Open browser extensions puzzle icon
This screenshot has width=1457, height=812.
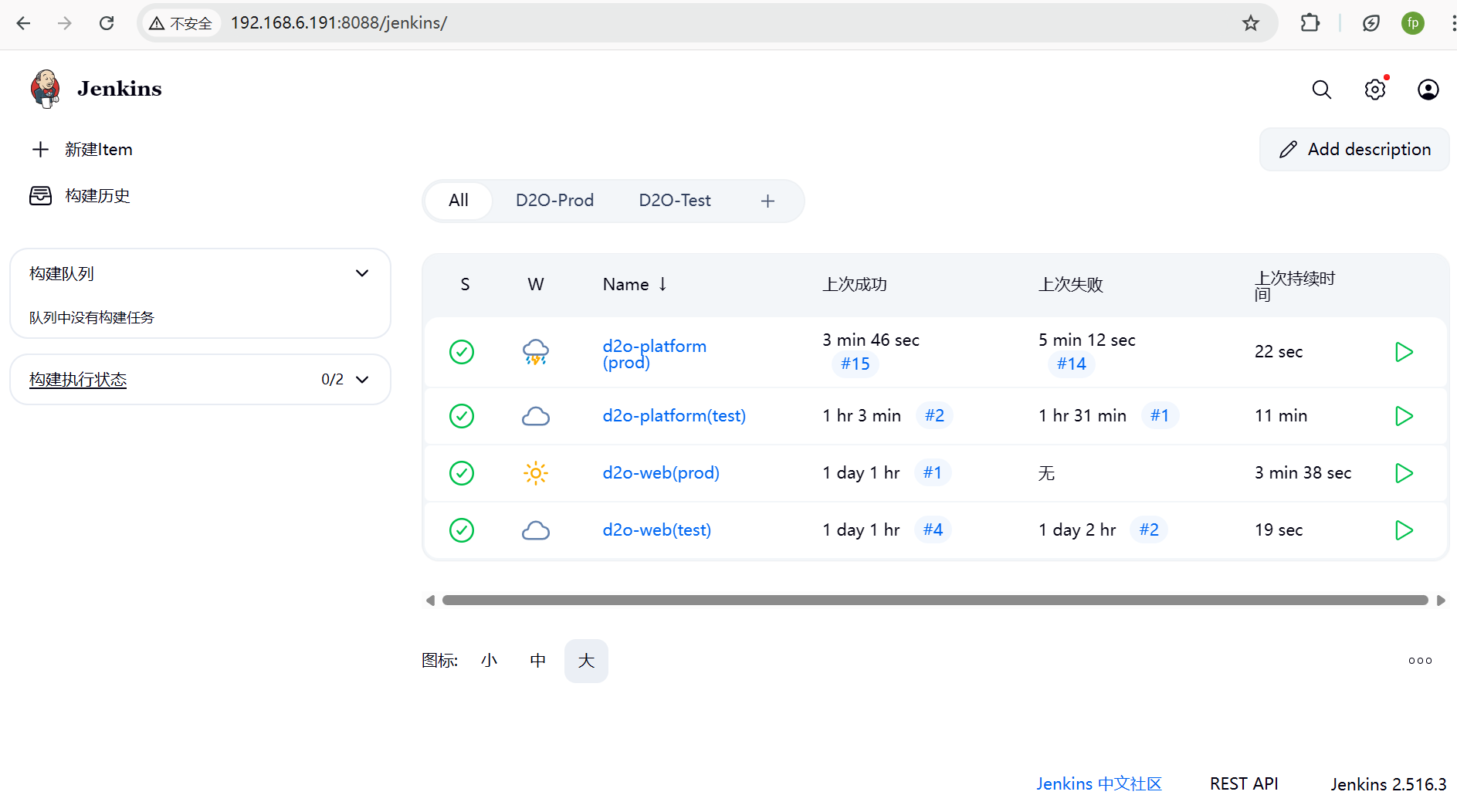coord(1310,23)
